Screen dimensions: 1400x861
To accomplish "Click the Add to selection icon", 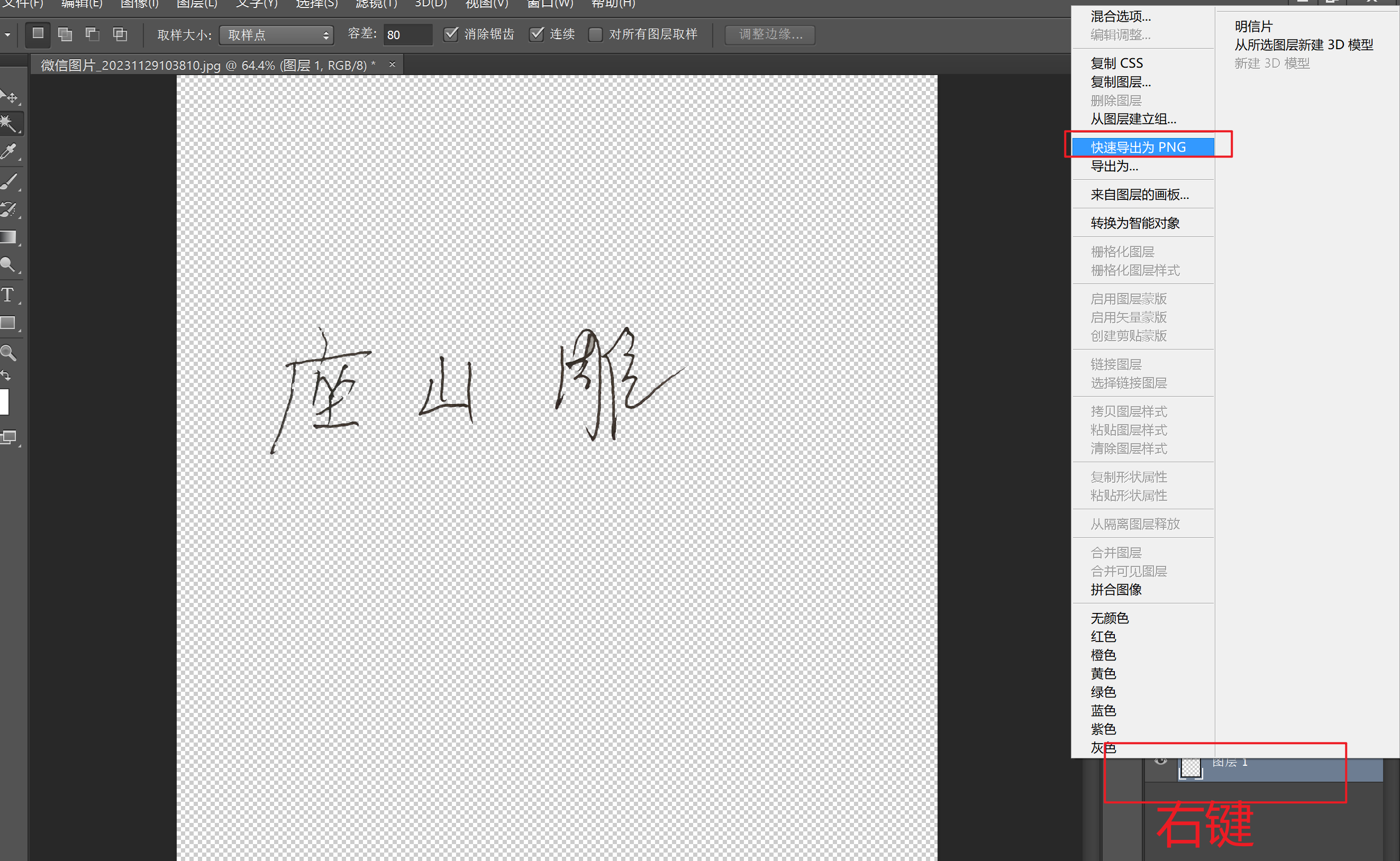I will (x=65, y=35).
